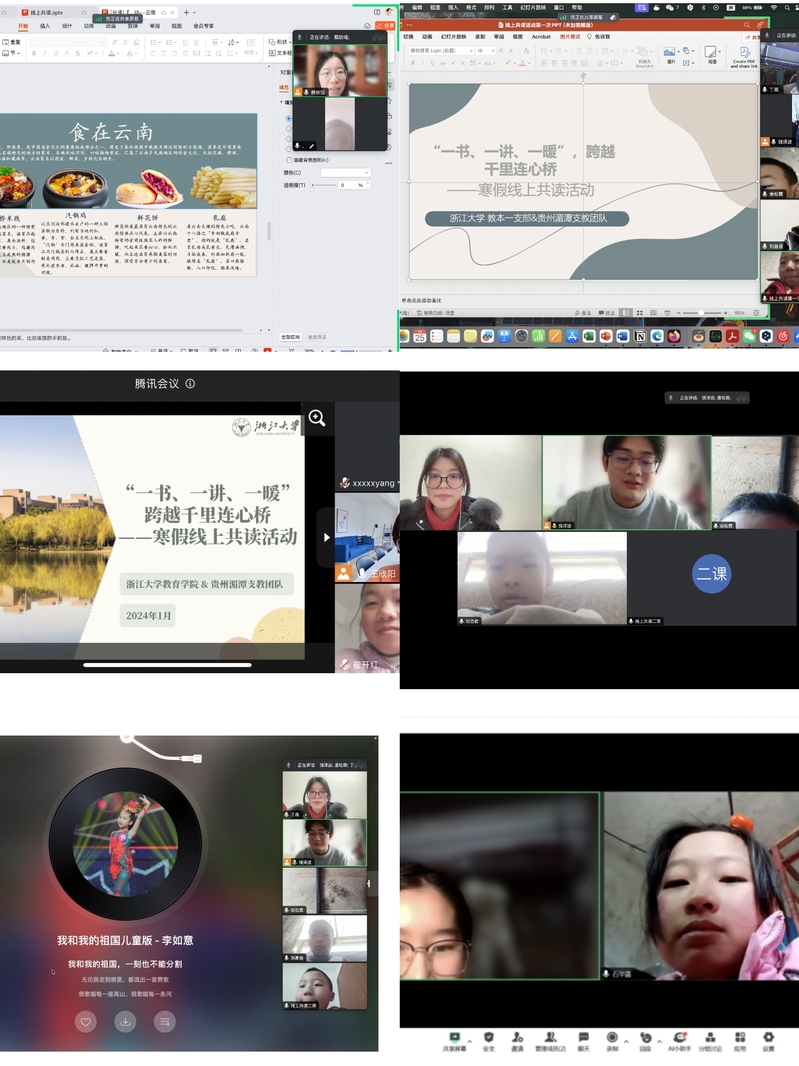Open the 颜色(C) color dropdown
Viewport: 799px width, 1066px height.
pyautogui.click(x=344, y=173)
